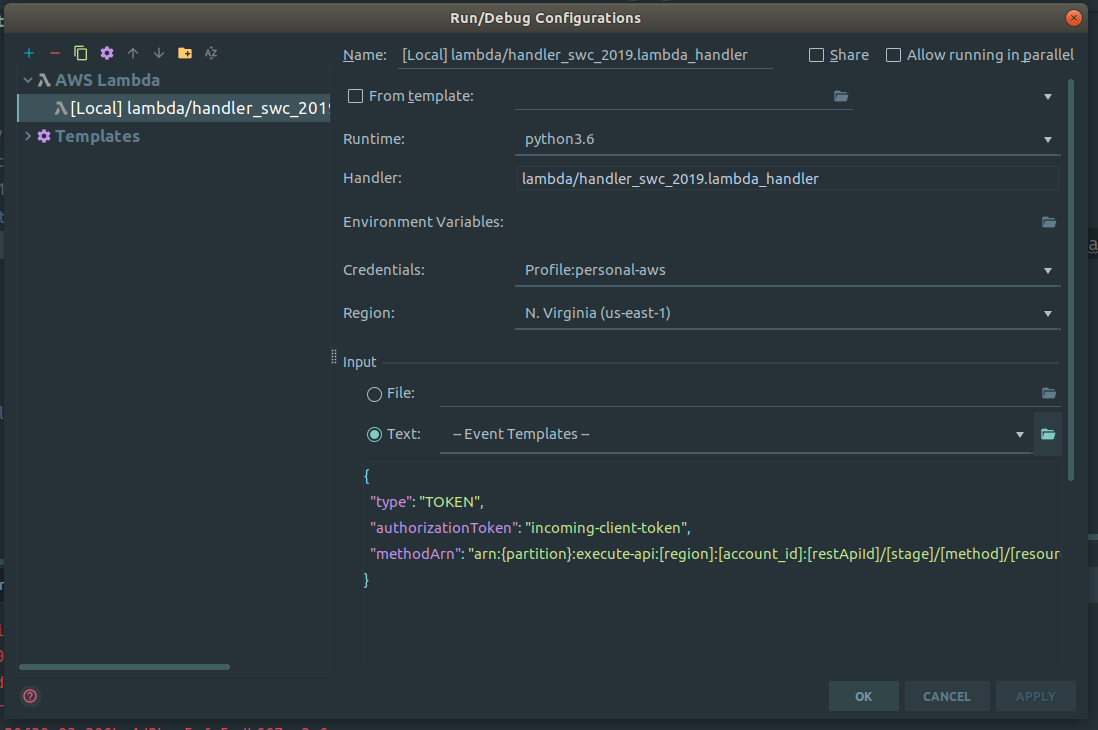Image resolution: width=1098 pixels, height=730 pixels.
Task: Select the File input radio button
Action: (375, 394)
